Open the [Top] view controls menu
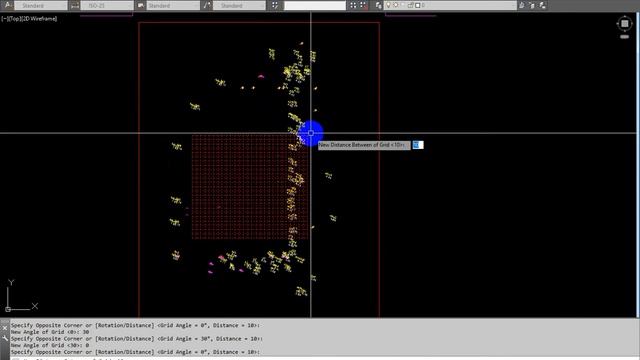This screenshot has height=360, width=640. point(14,18)
